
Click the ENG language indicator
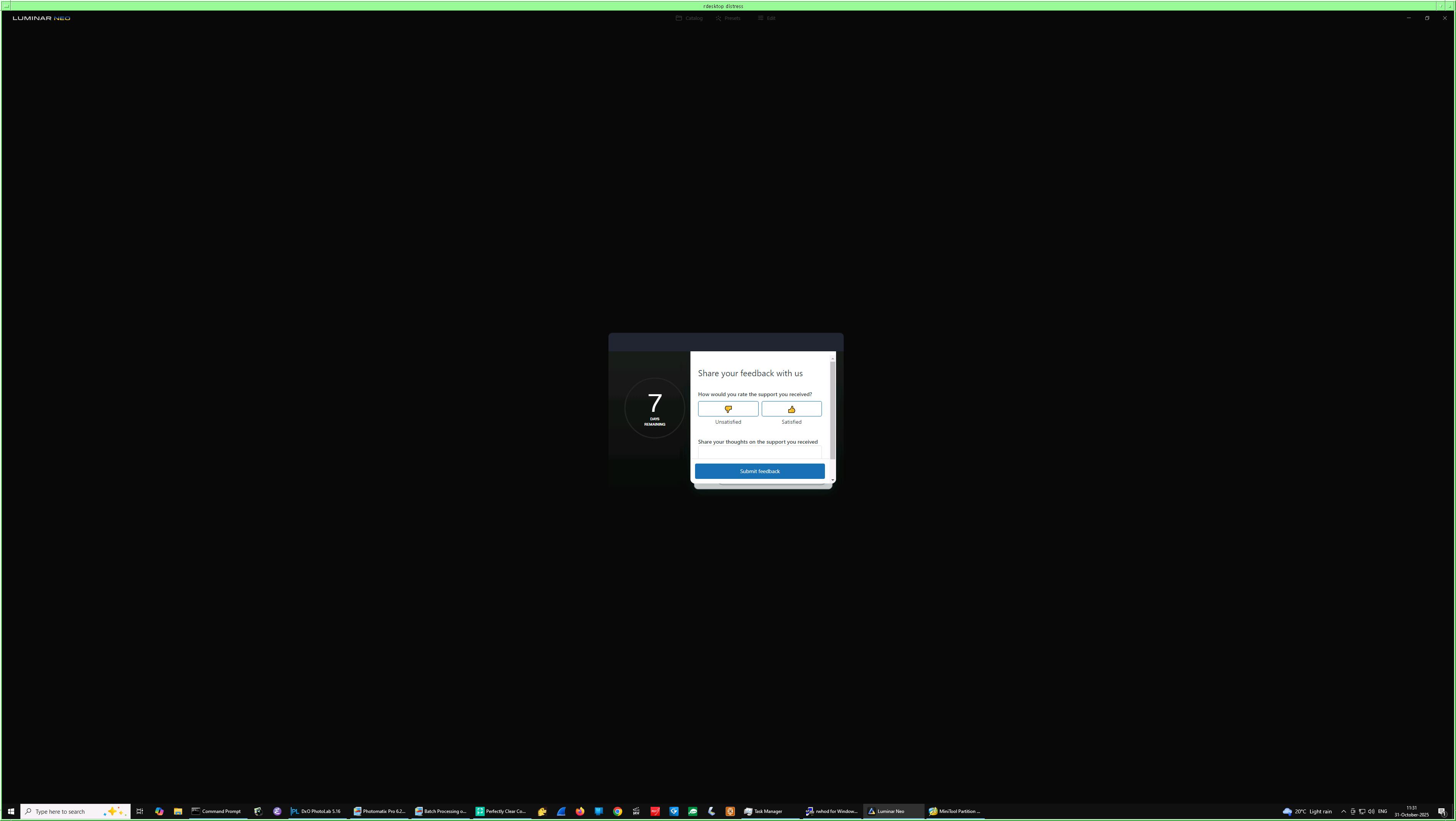click(x=1382, y=811)
